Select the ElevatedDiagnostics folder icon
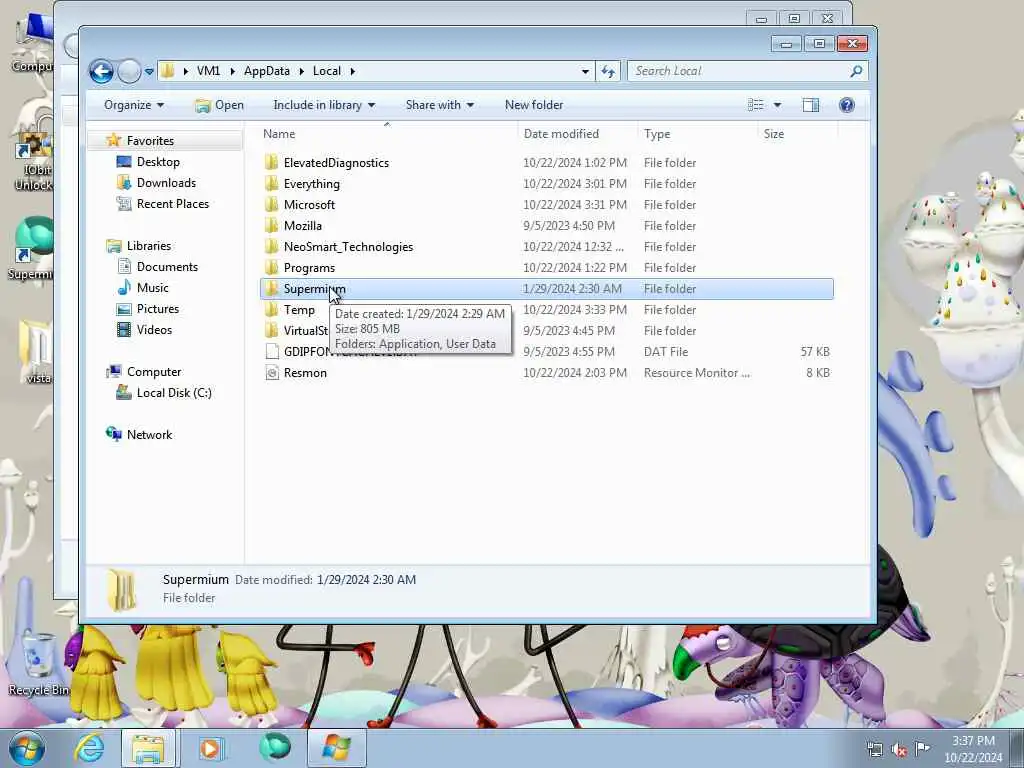Screen dimensions: 1024x768 pyautogui.click(x=272, y=163)
